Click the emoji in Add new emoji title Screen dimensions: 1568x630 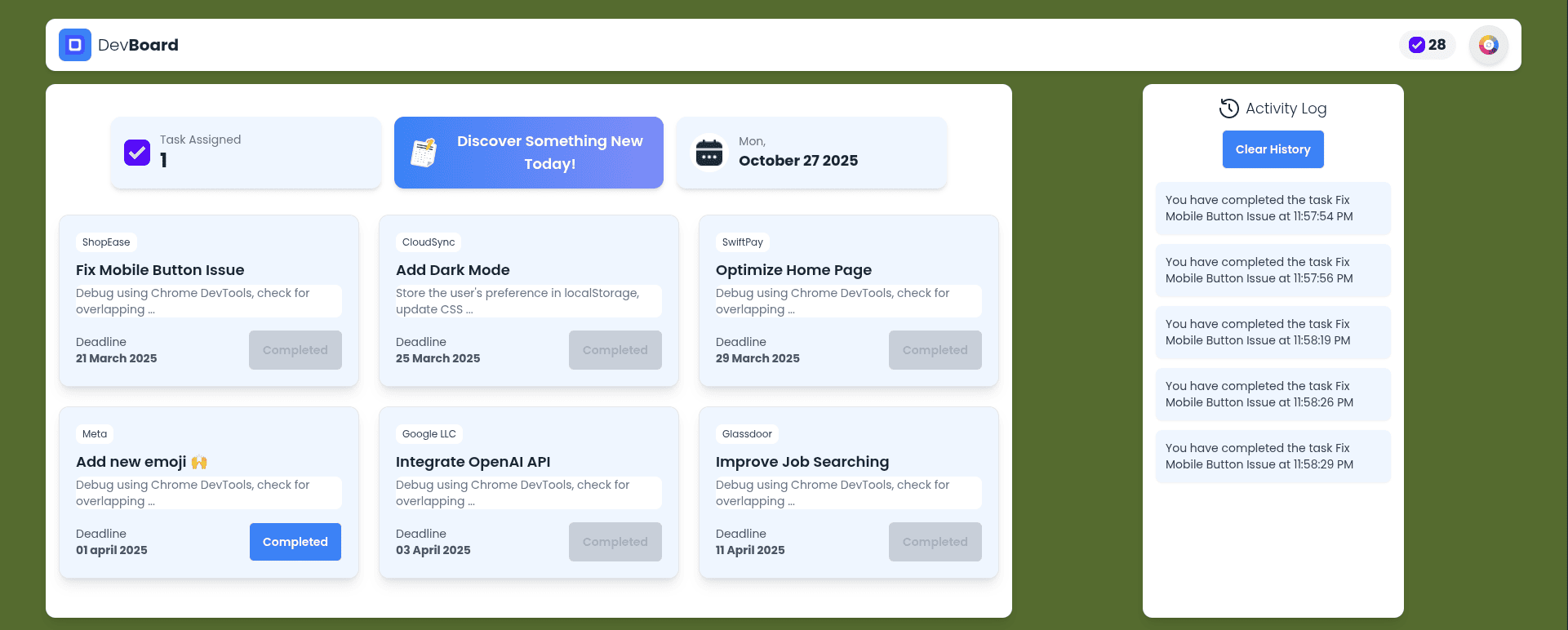tap(199, 463)
